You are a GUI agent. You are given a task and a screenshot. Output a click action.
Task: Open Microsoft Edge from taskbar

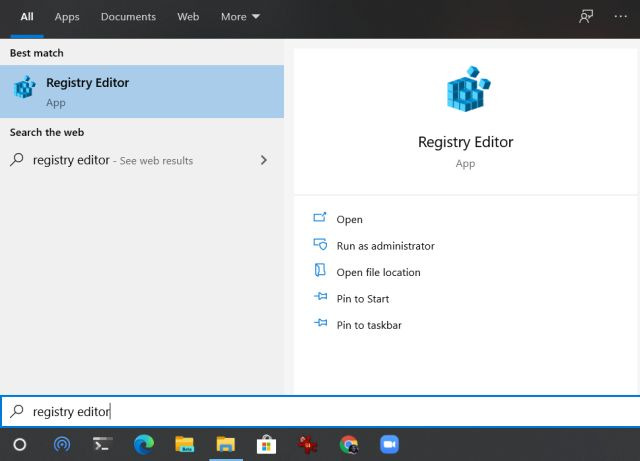point(144,444)
